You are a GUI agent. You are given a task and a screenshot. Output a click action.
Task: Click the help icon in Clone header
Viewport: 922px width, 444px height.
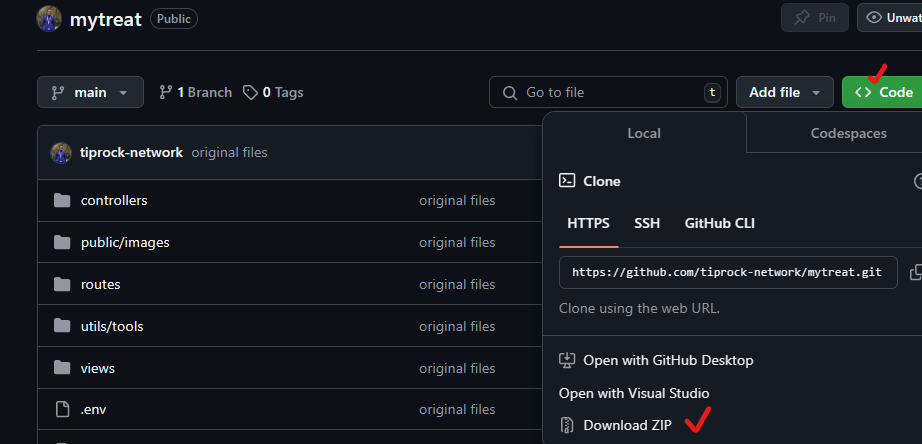[x=918, y=181]
